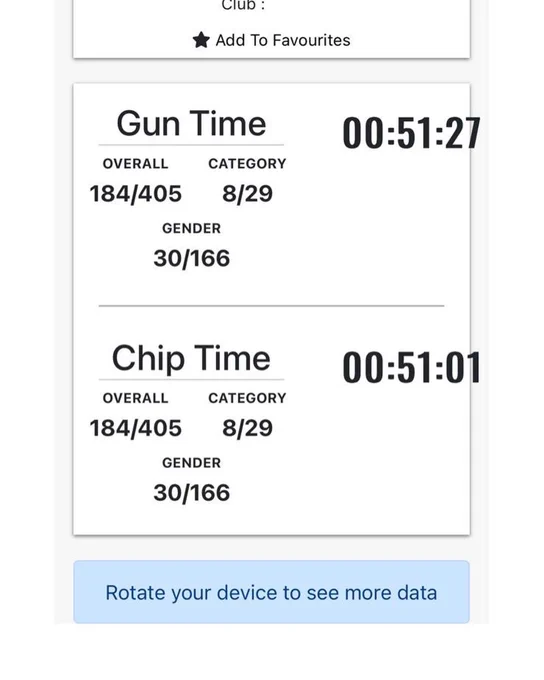Tap the Gun Time CATEGORY label
The width and height of the screenshot is (544, 680).
coord(247,163)
